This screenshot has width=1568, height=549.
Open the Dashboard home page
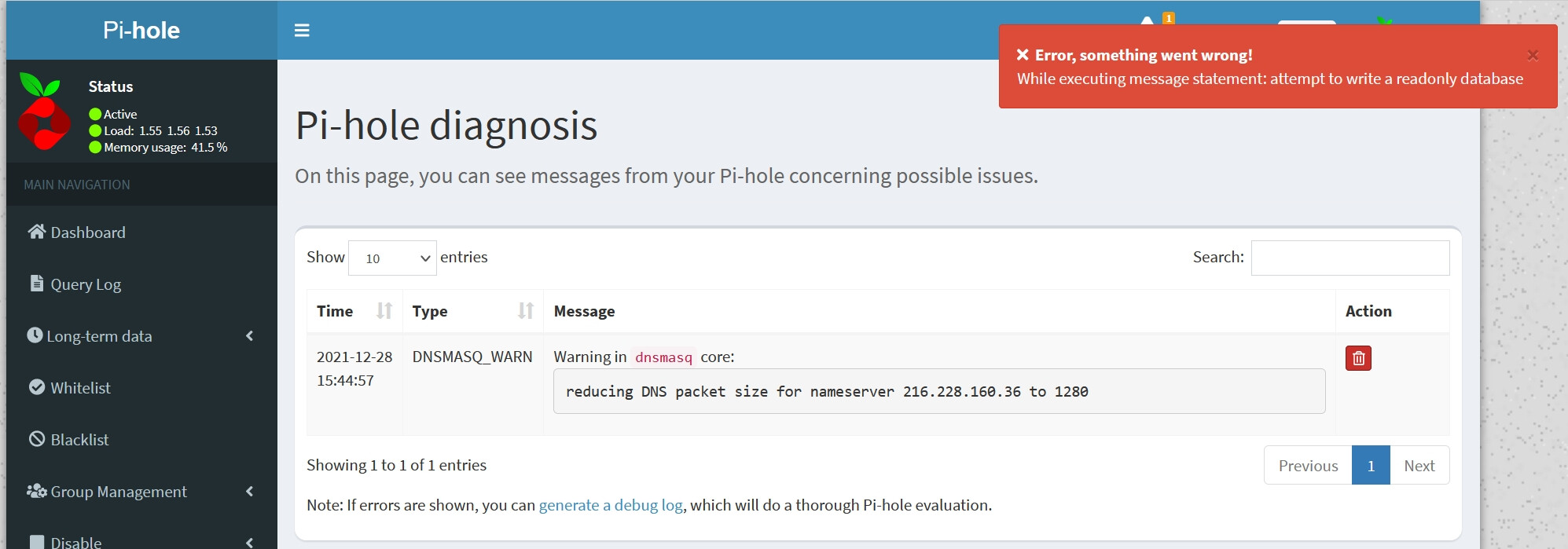87,232
